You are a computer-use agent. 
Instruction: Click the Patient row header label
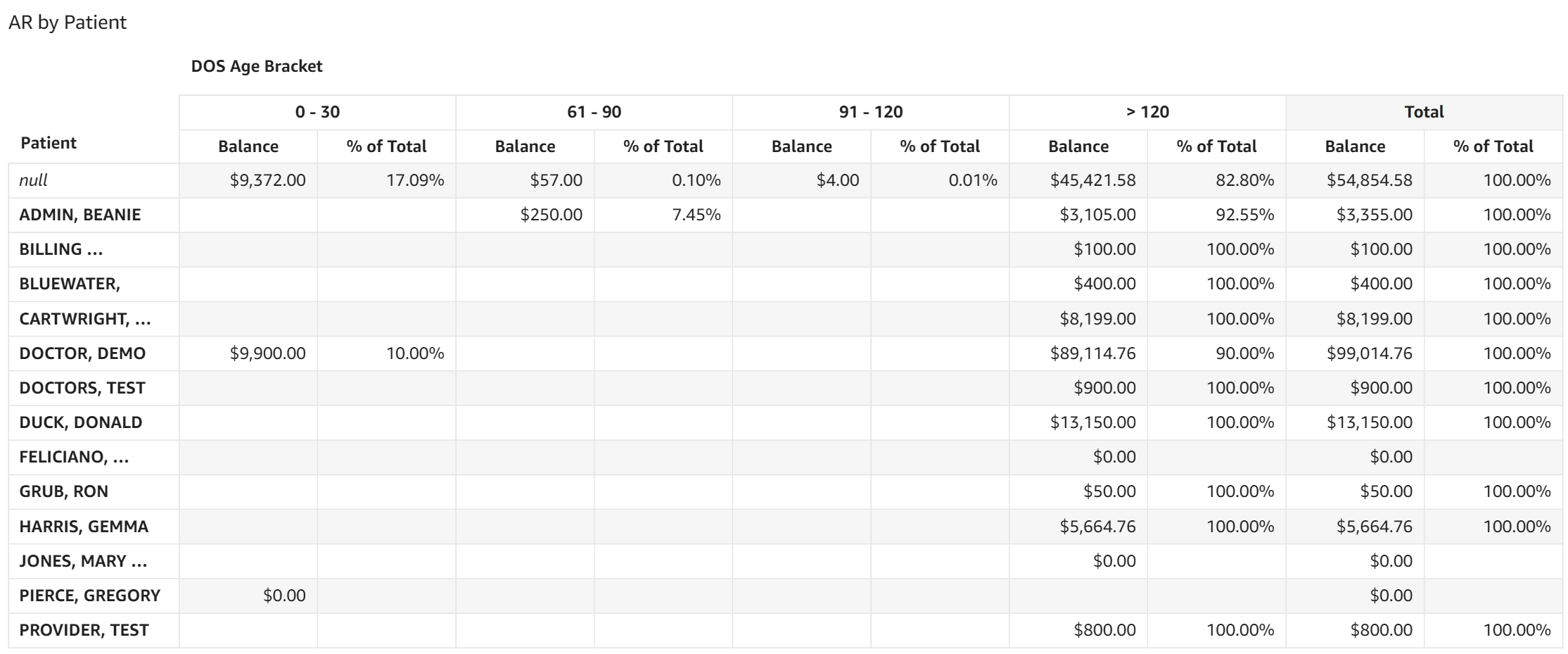coord(49,143)
